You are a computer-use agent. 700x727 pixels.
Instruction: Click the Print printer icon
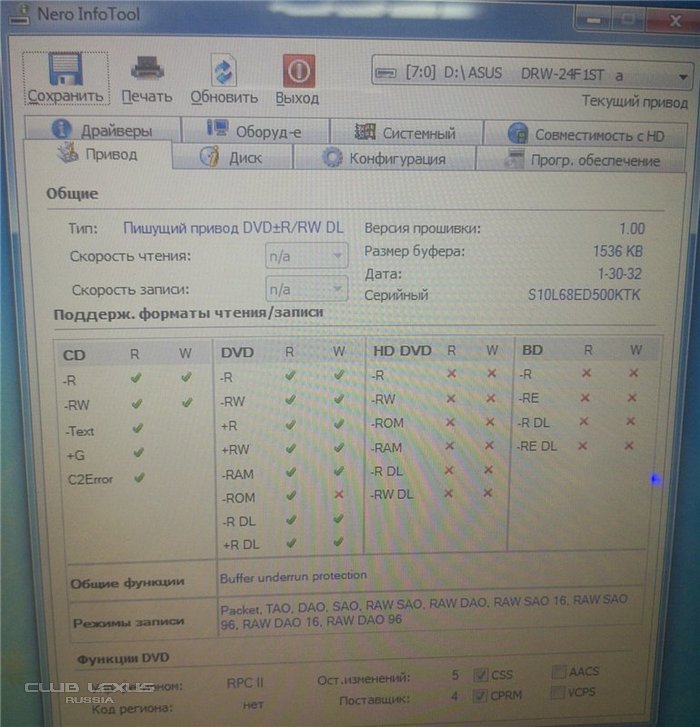[146, 69]
